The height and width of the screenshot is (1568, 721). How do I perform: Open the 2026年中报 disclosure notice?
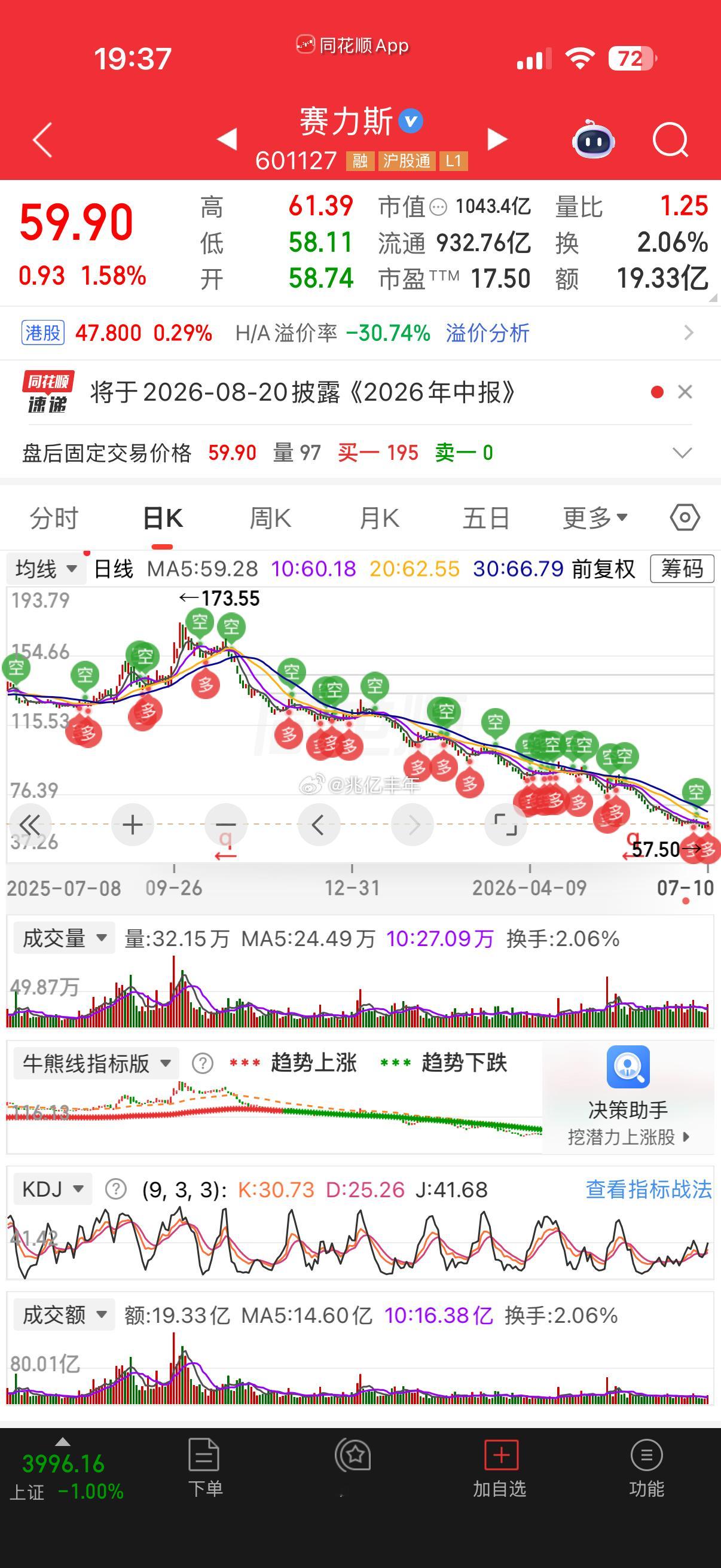tap(303, 393)
